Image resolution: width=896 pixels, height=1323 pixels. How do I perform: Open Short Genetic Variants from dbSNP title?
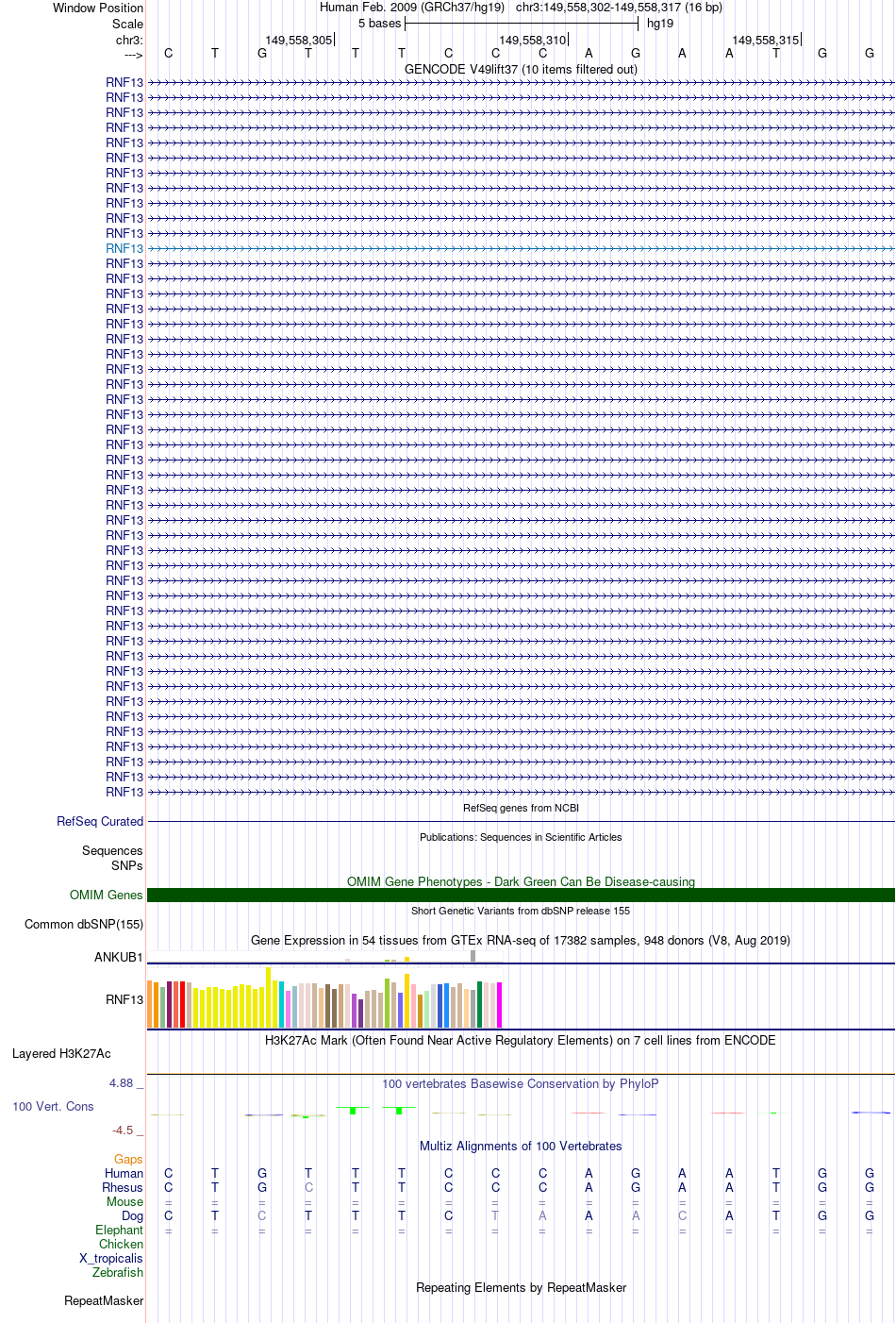pos(521,911)
